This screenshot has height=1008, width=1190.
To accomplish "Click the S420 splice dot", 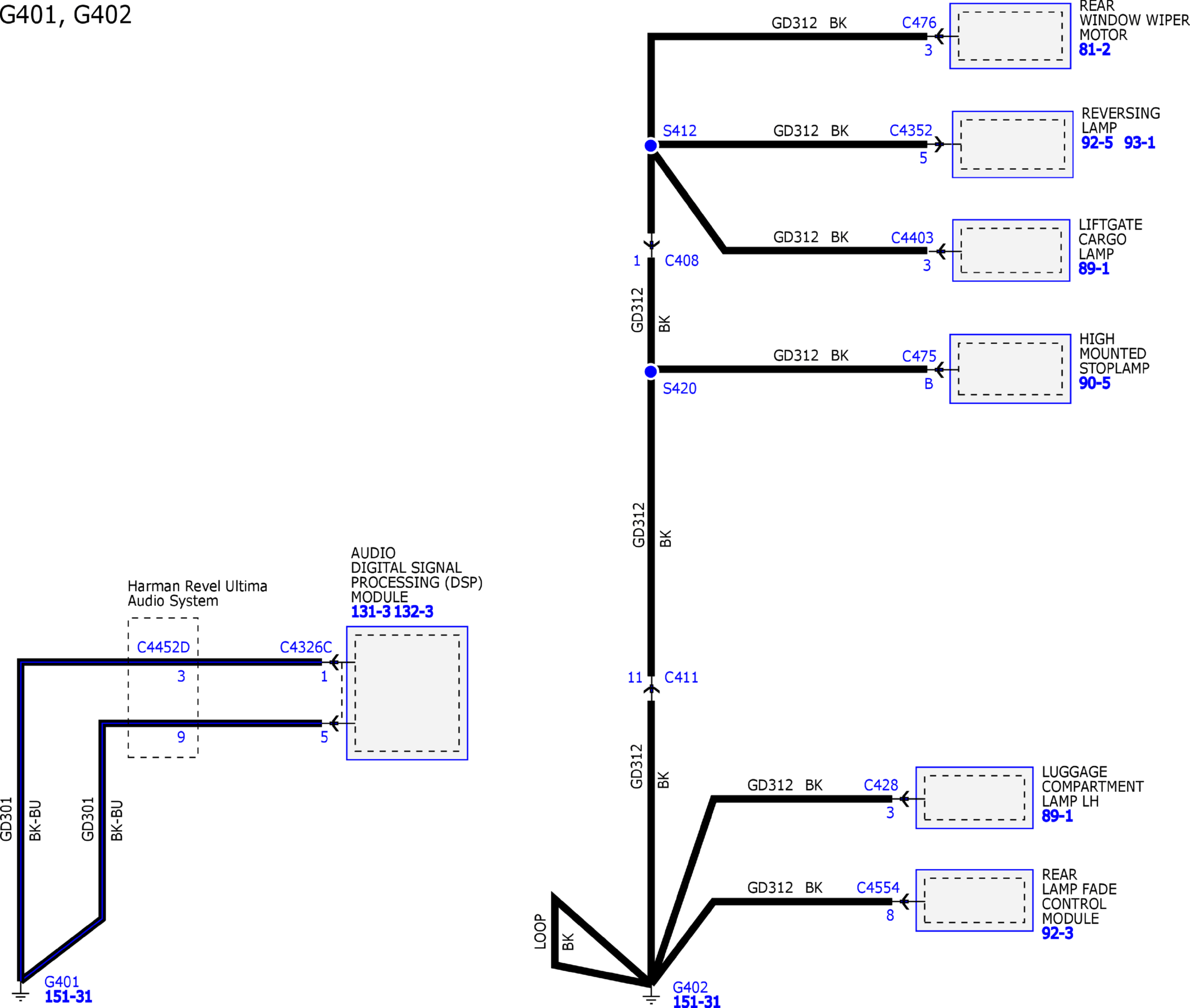I will pos(650,371).
